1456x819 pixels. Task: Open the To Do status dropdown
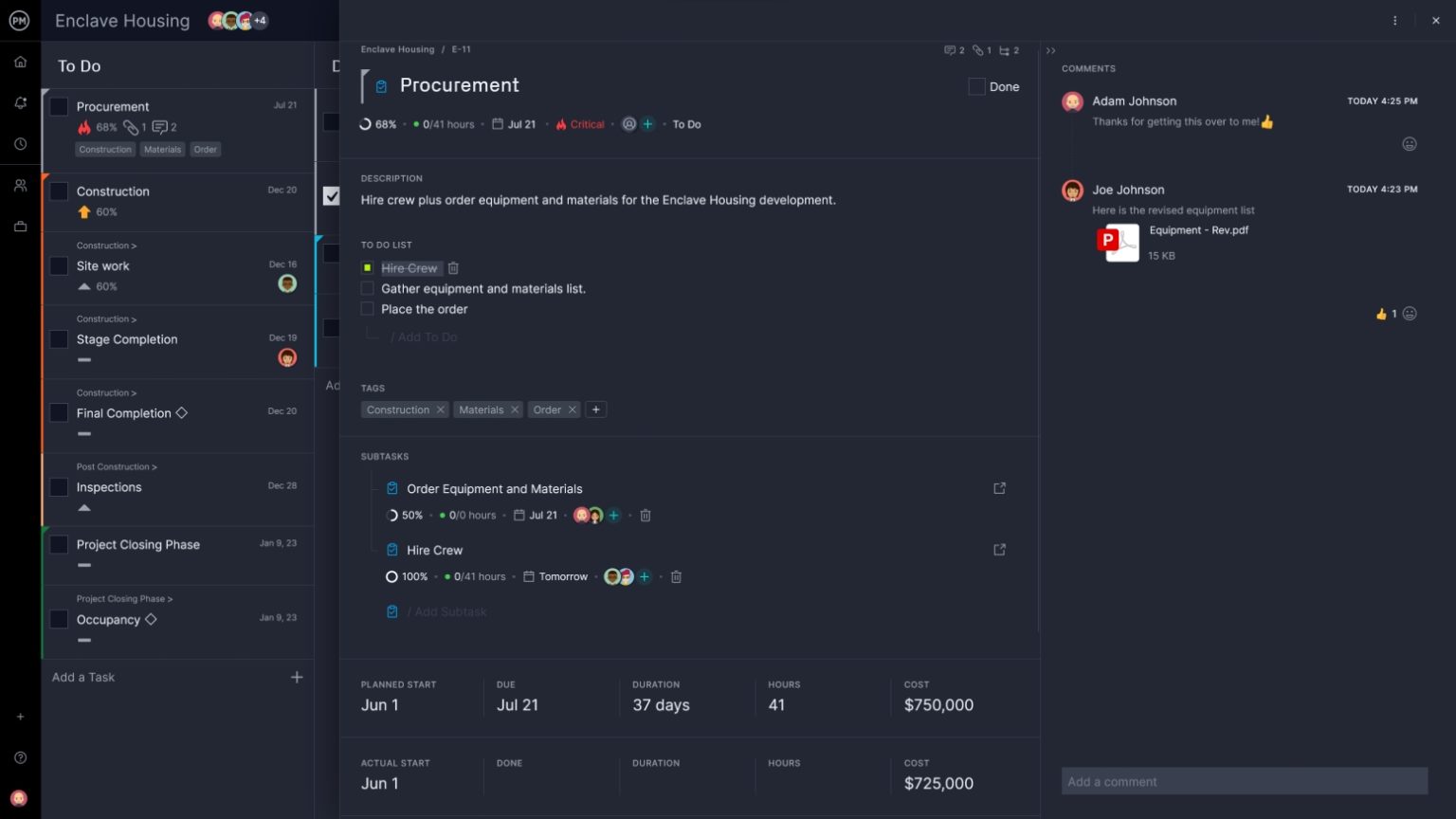coord(686,124)
